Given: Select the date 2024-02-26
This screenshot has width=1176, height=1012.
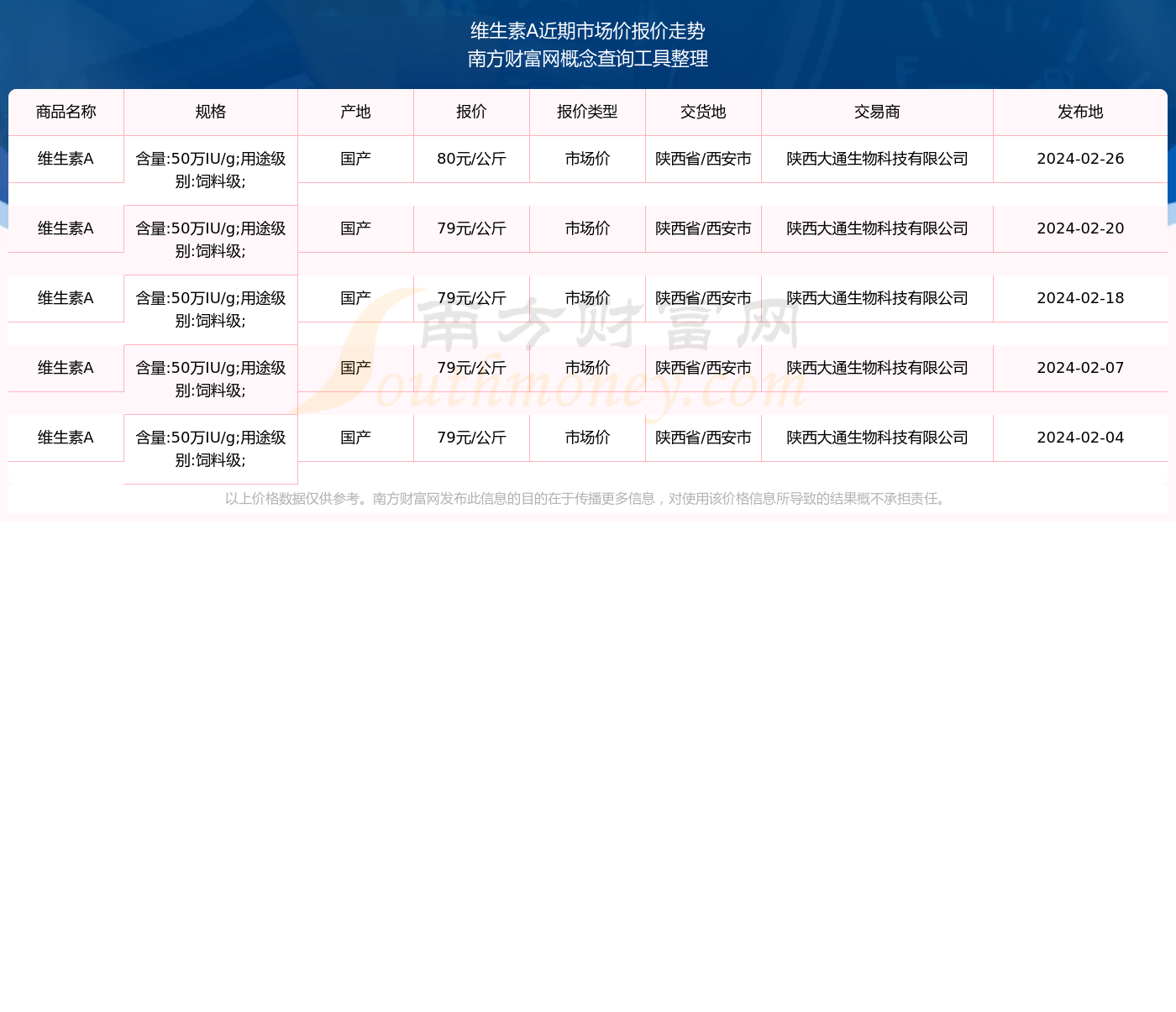Looking at the screenshot, I should 1080,159.
